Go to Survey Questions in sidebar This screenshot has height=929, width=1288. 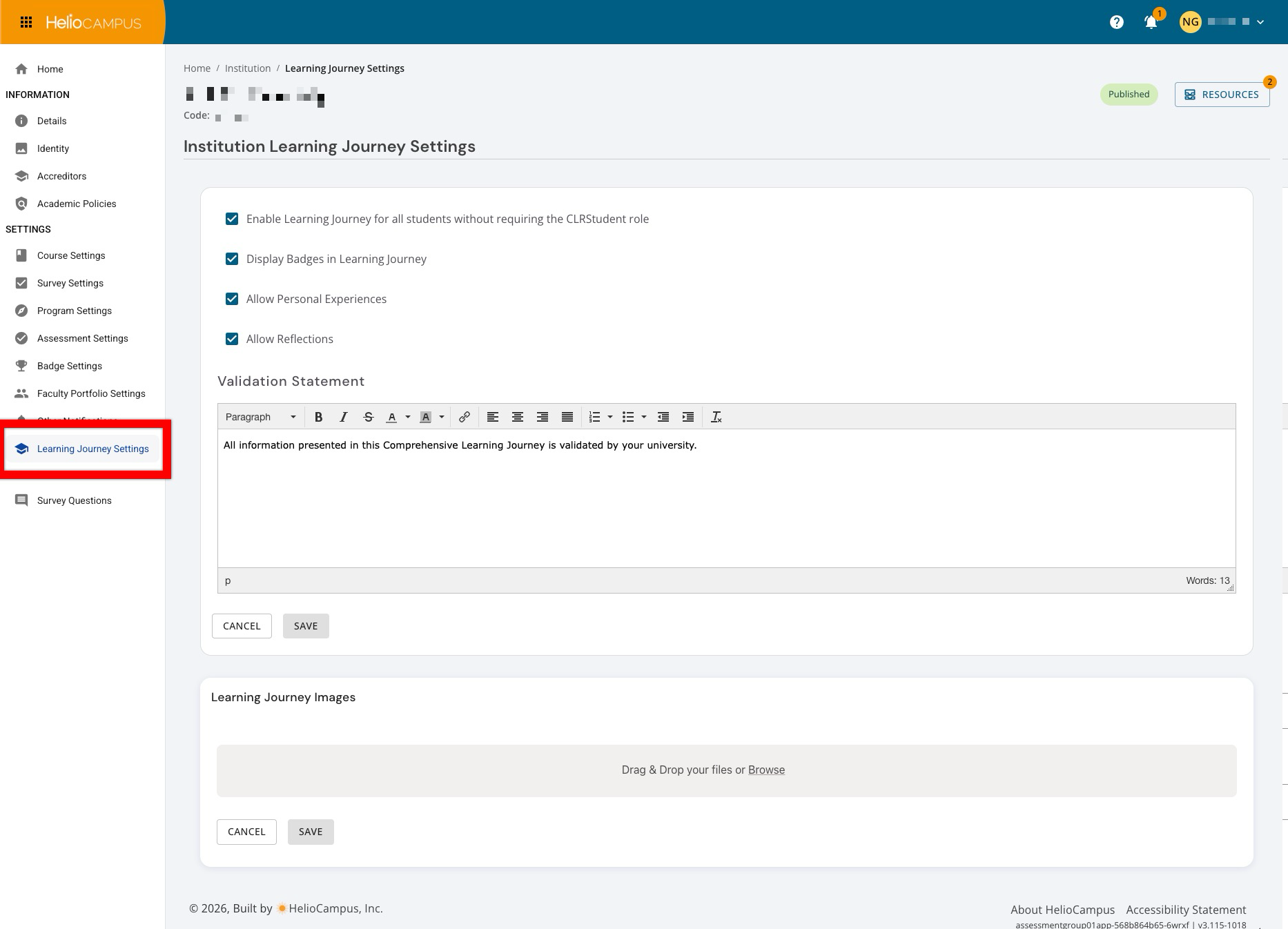[x=74, y=500]
